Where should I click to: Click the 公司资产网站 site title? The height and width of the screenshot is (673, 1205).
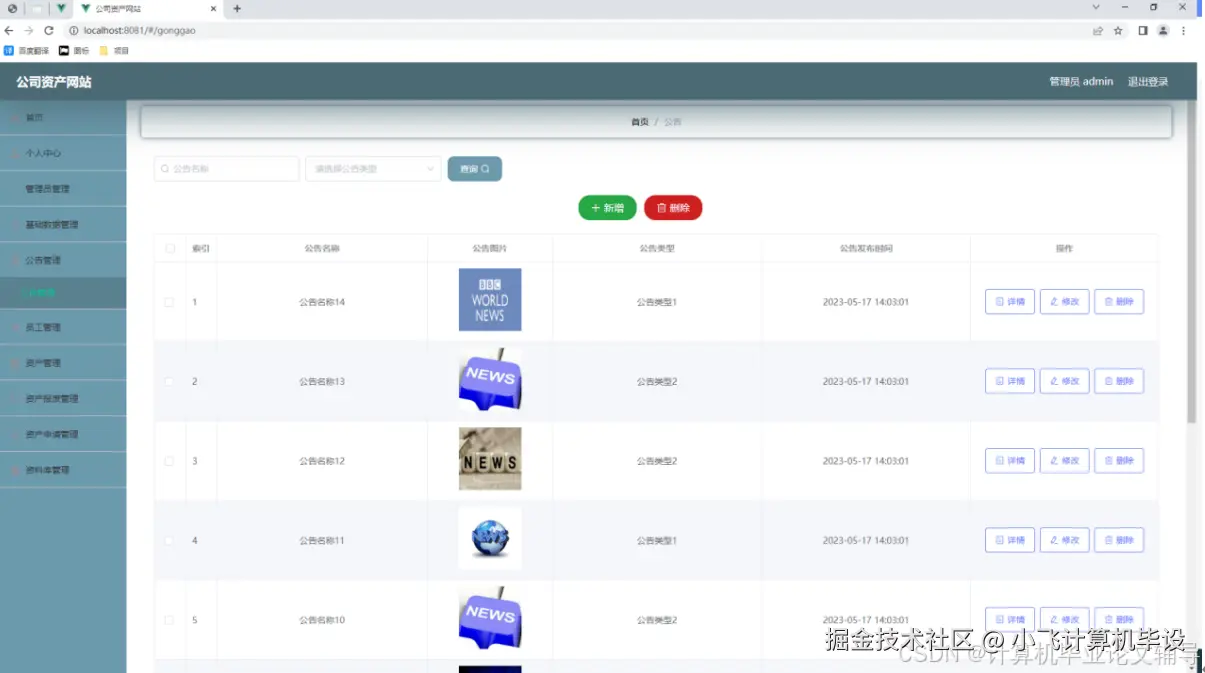pyautogui.click(x=54, y=82)
